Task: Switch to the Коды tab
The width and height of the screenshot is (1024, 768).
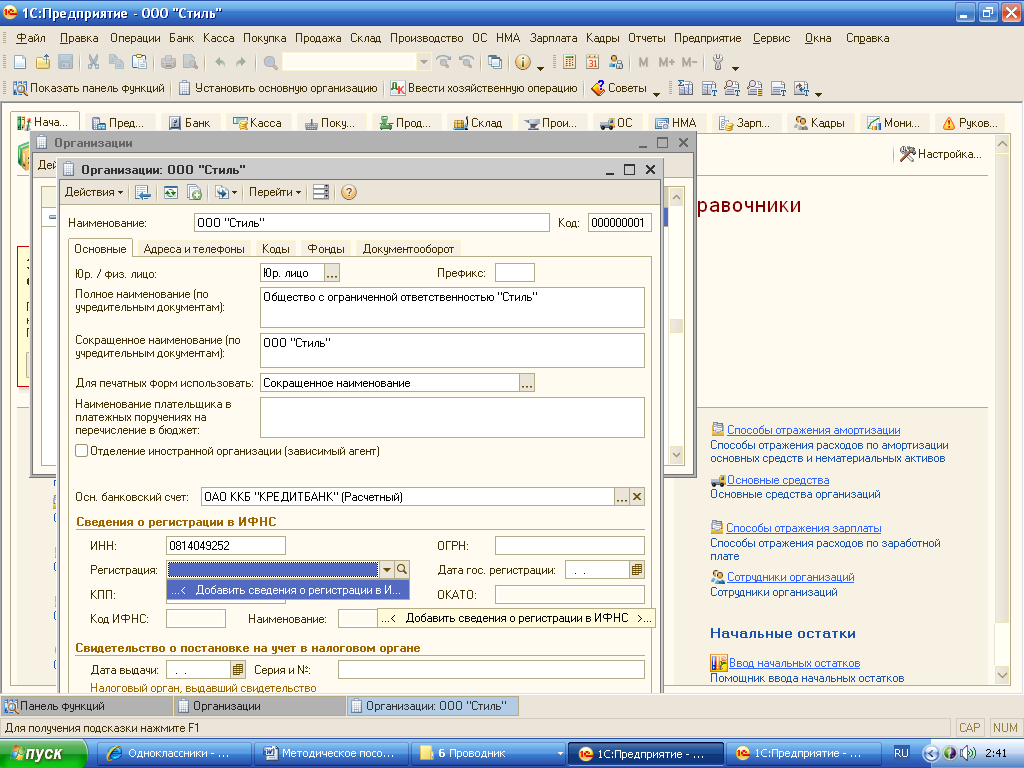Action: point(276,249)
